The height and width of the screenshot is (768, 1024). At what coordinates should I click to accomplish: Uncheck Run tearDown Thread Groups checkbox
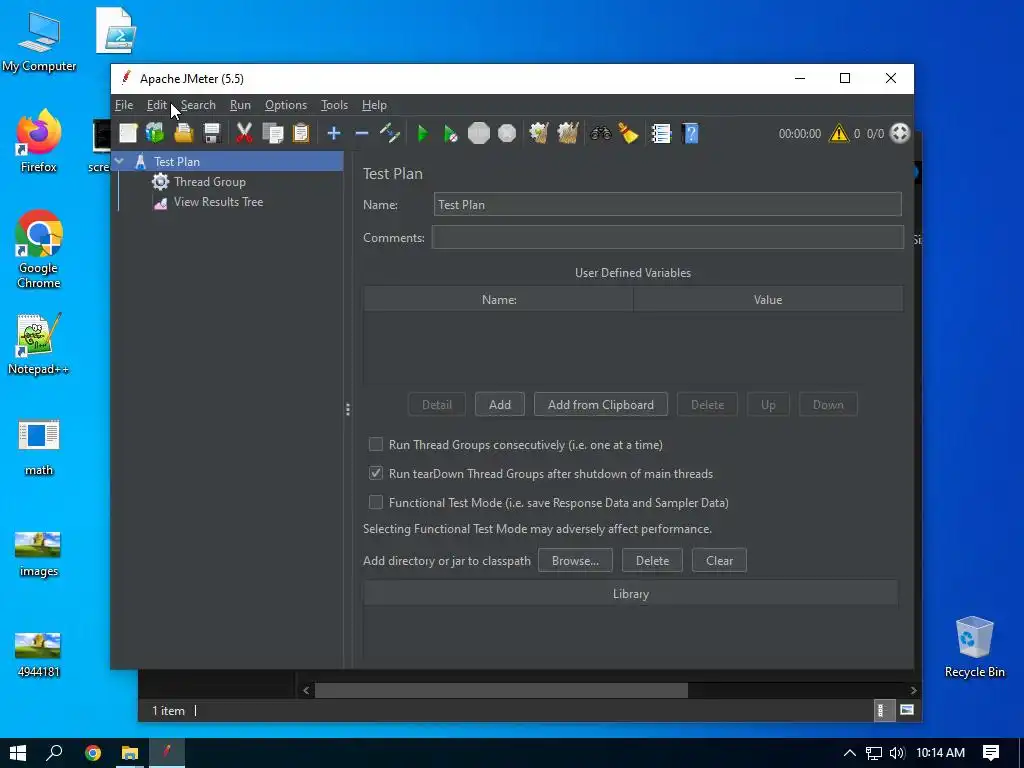(376, 473)
